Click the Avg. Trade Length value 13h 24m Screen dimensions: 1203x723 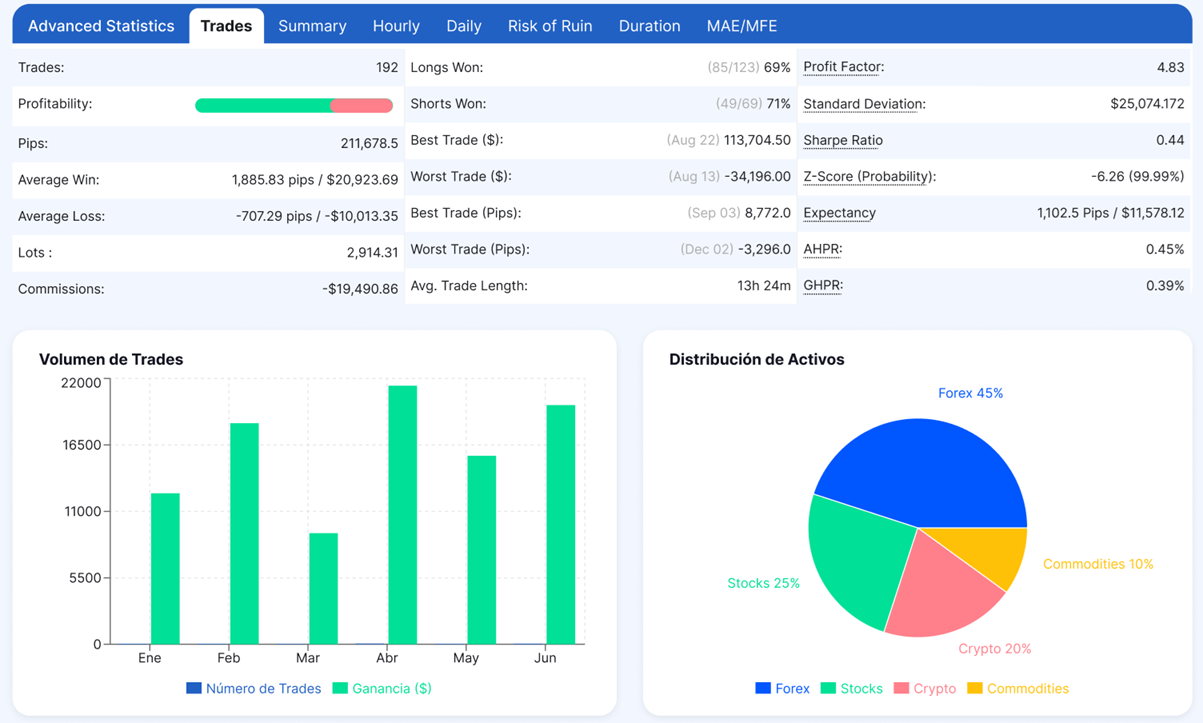coord(764,285)
